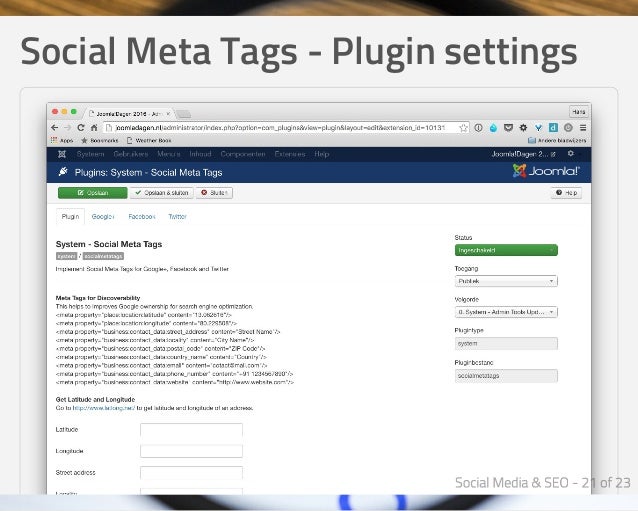This screenshot has height=511, width=638.
Task: Click the Pocket extension icon
Action: 508,128
